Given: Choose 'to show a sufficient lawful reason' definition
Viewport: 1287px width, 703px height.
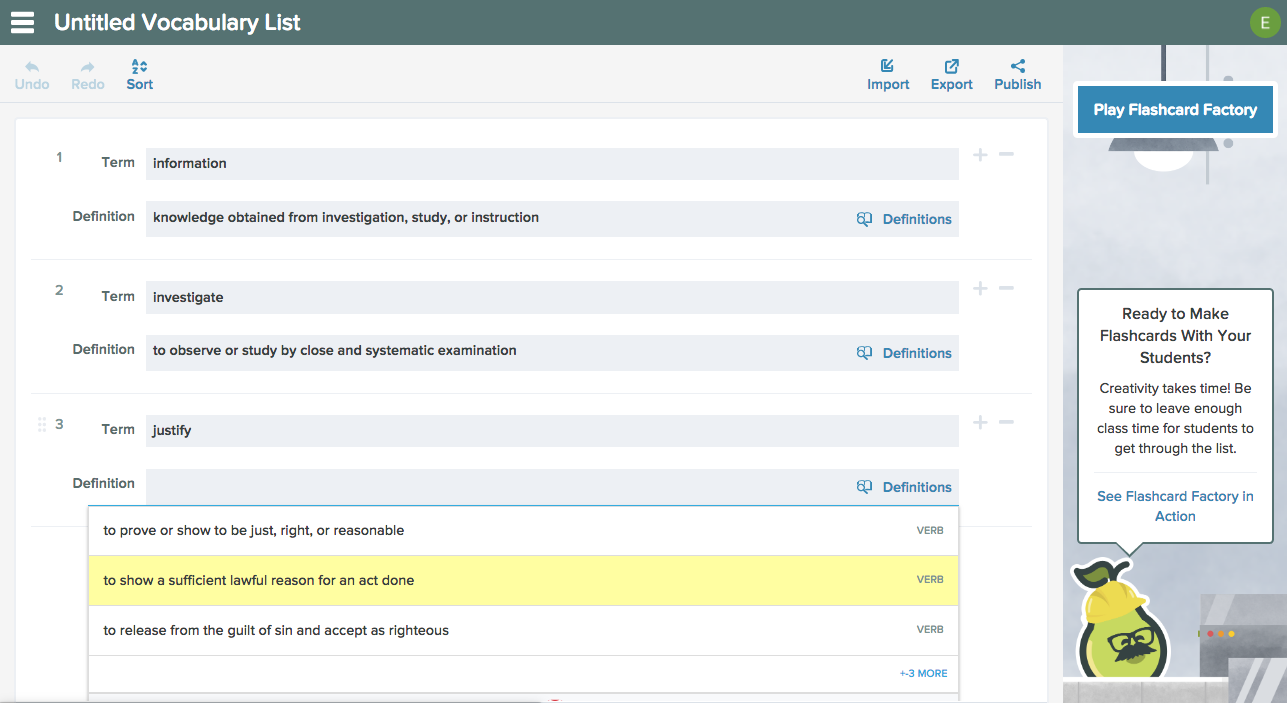Looking at the screenshot, I should coord(259,580).
